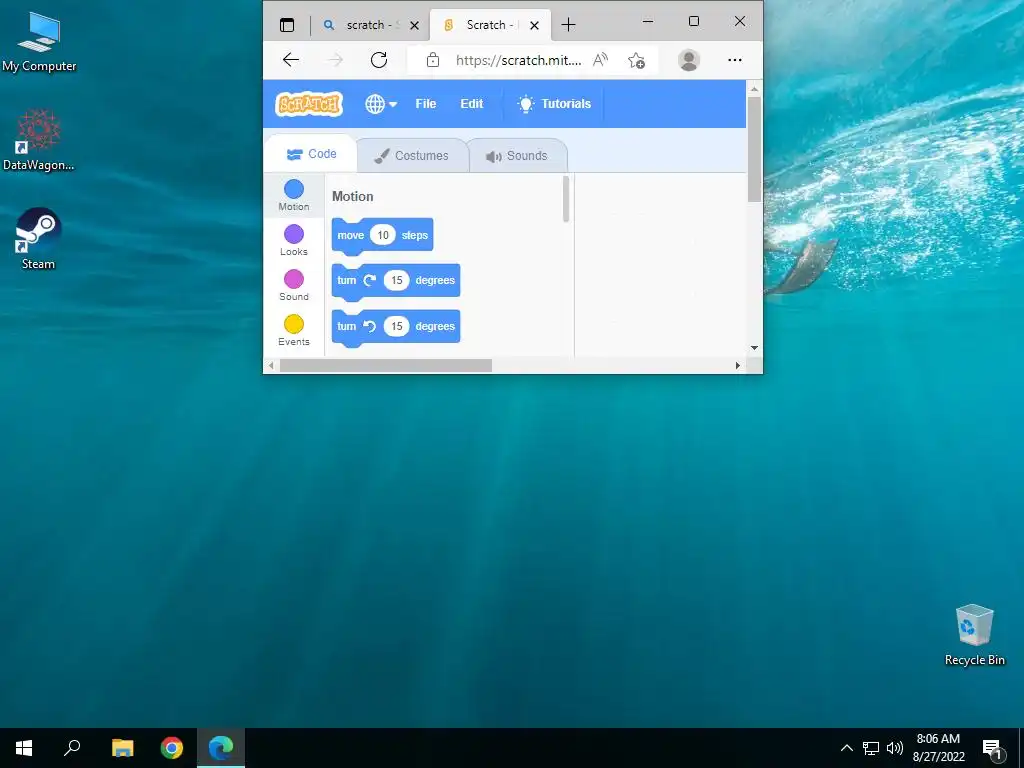Edit the 15 value in counterclockwise turn block

[x=396, y=327]
